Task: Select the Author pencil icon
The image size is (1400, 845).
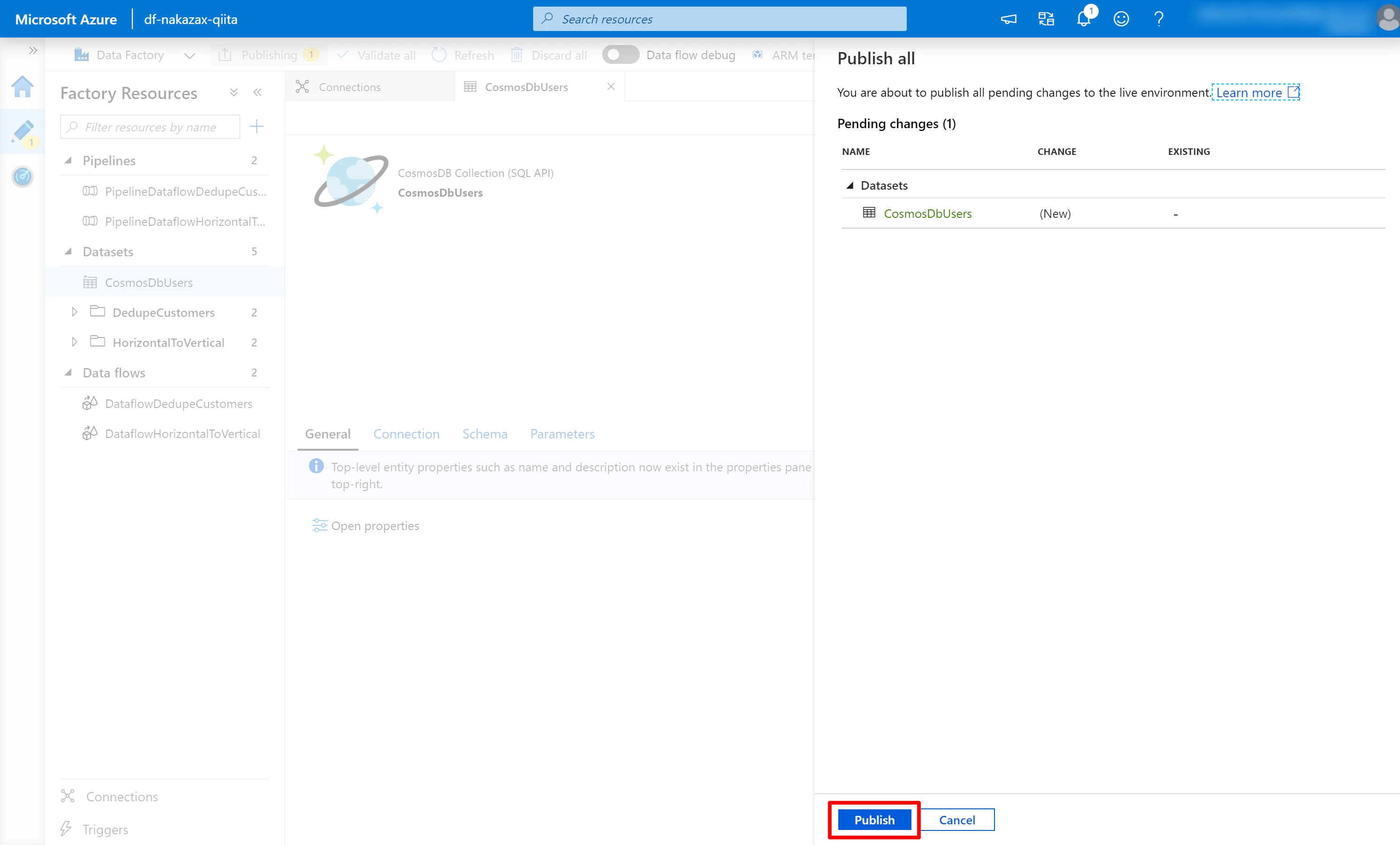Action: [x=22, y=132]
